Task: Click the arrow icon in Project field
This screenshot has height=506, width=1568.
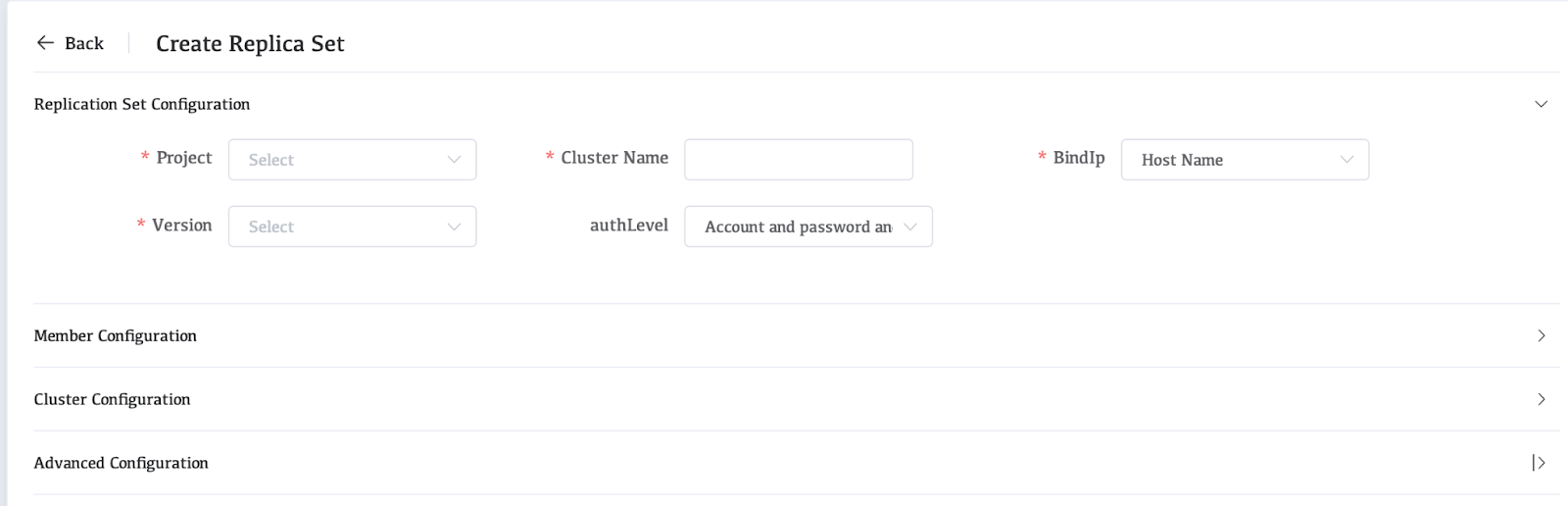Action: (x=454, y=160)
